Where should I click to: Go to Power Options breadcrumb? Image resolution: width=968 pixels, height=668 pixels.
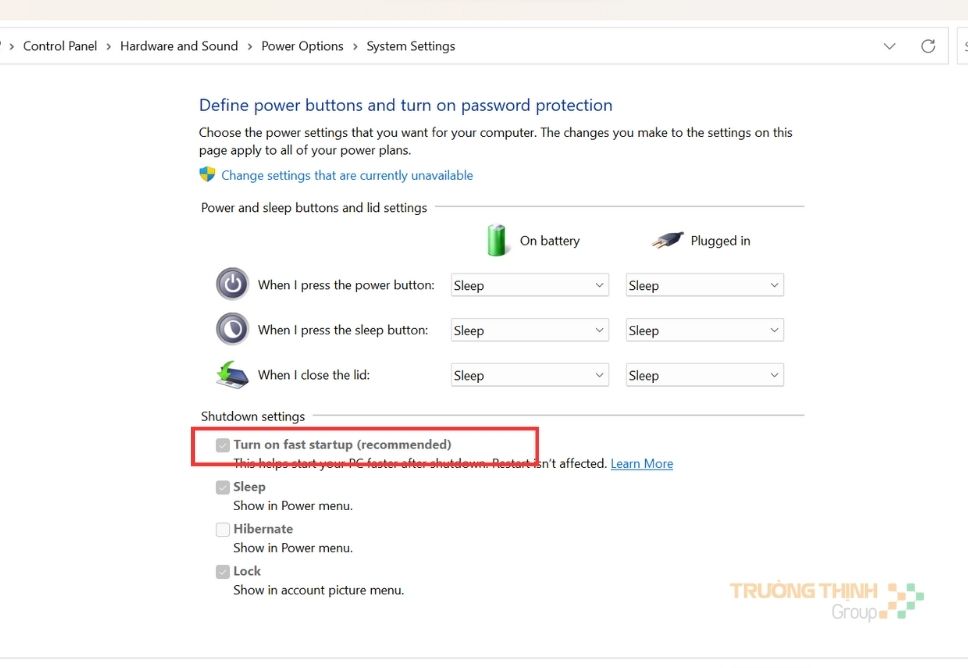click(x=302, y=46)
